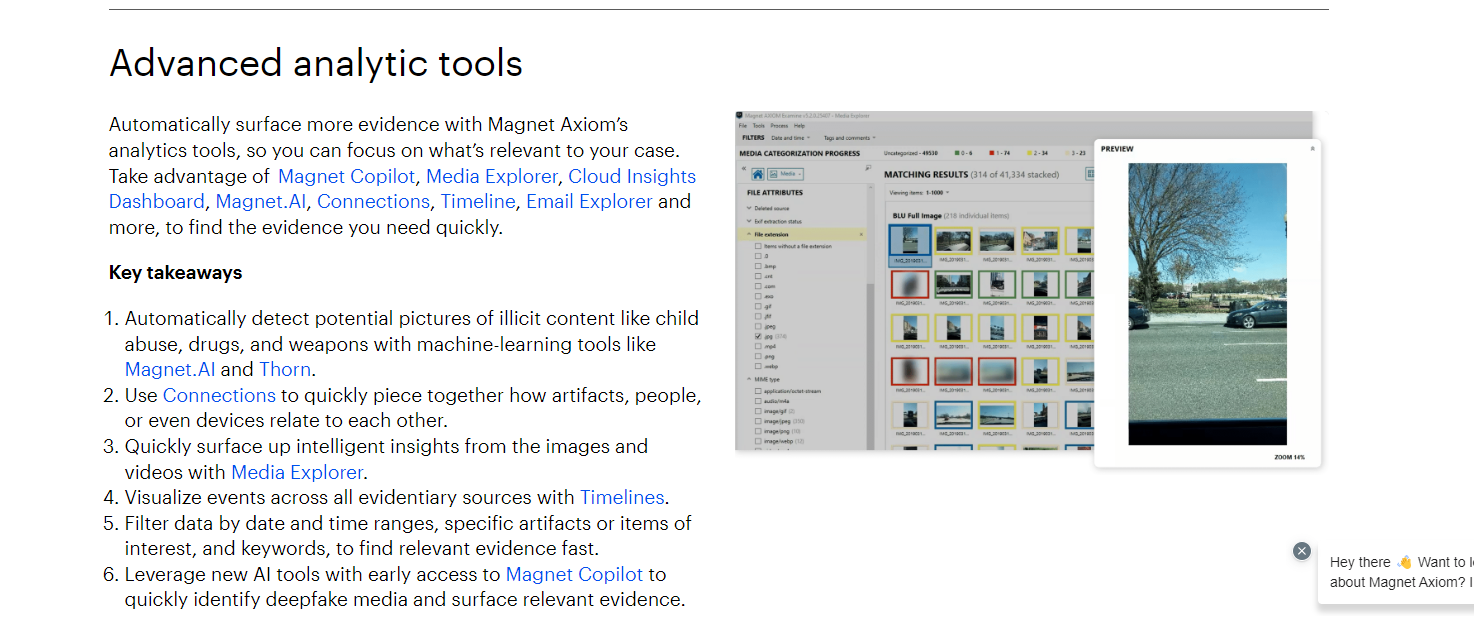Follow the Thorn link in key takeaways
The image size is (1474, 631).
click(x=286, y=370)
